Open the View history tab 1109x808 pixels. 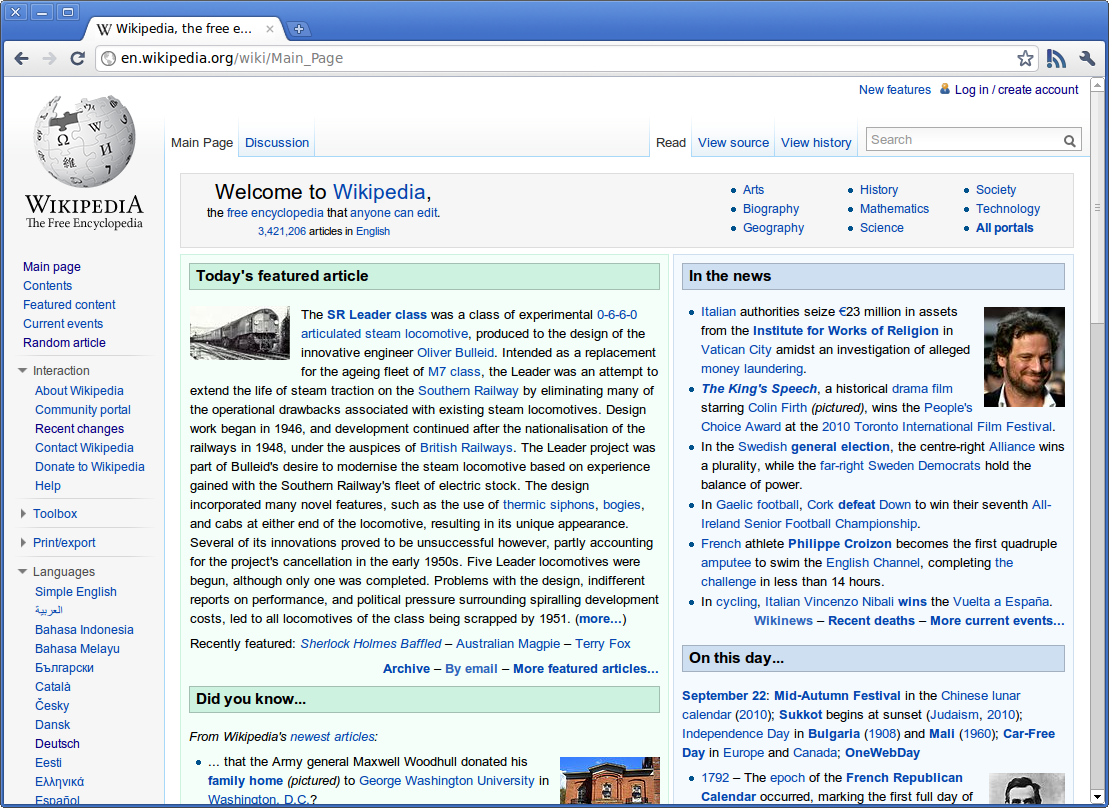coord(816,143)
